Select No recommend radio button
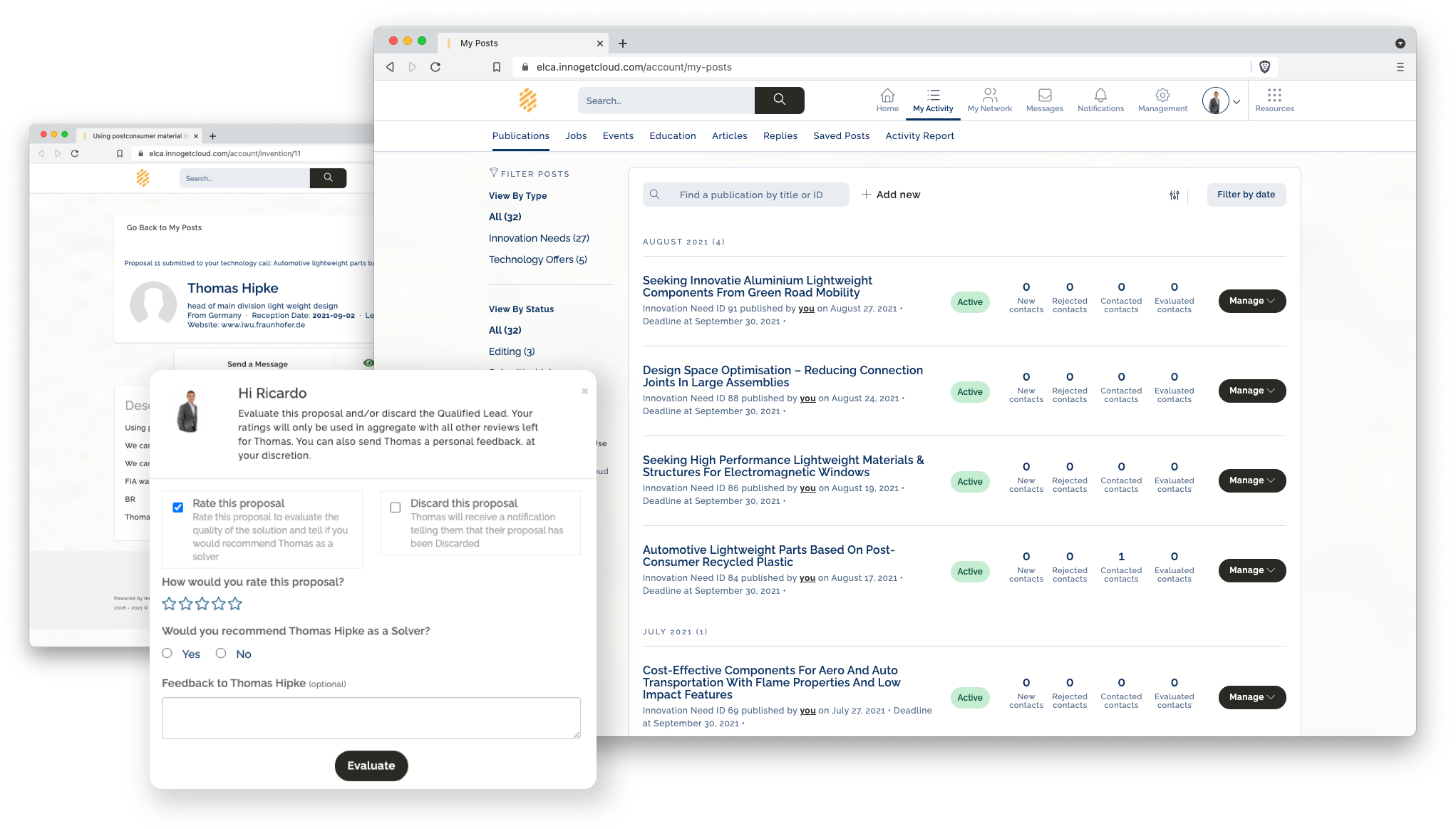 click(x=221, y=653)
